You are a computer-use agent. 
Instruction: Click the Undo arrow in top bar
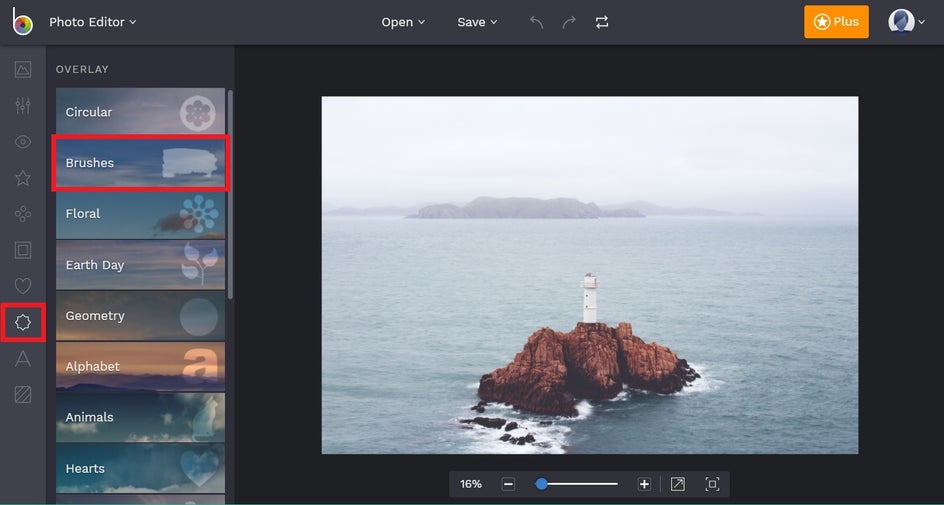tap(537, 22)
